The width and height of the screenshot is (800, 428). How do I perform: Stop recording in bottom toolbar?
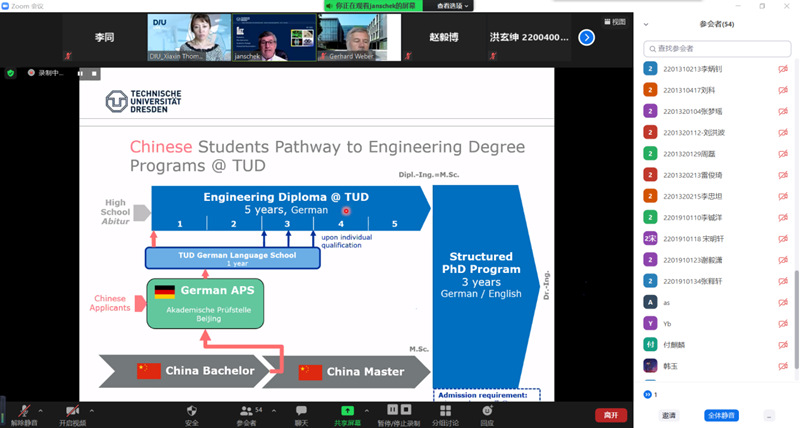coord(406,410)
